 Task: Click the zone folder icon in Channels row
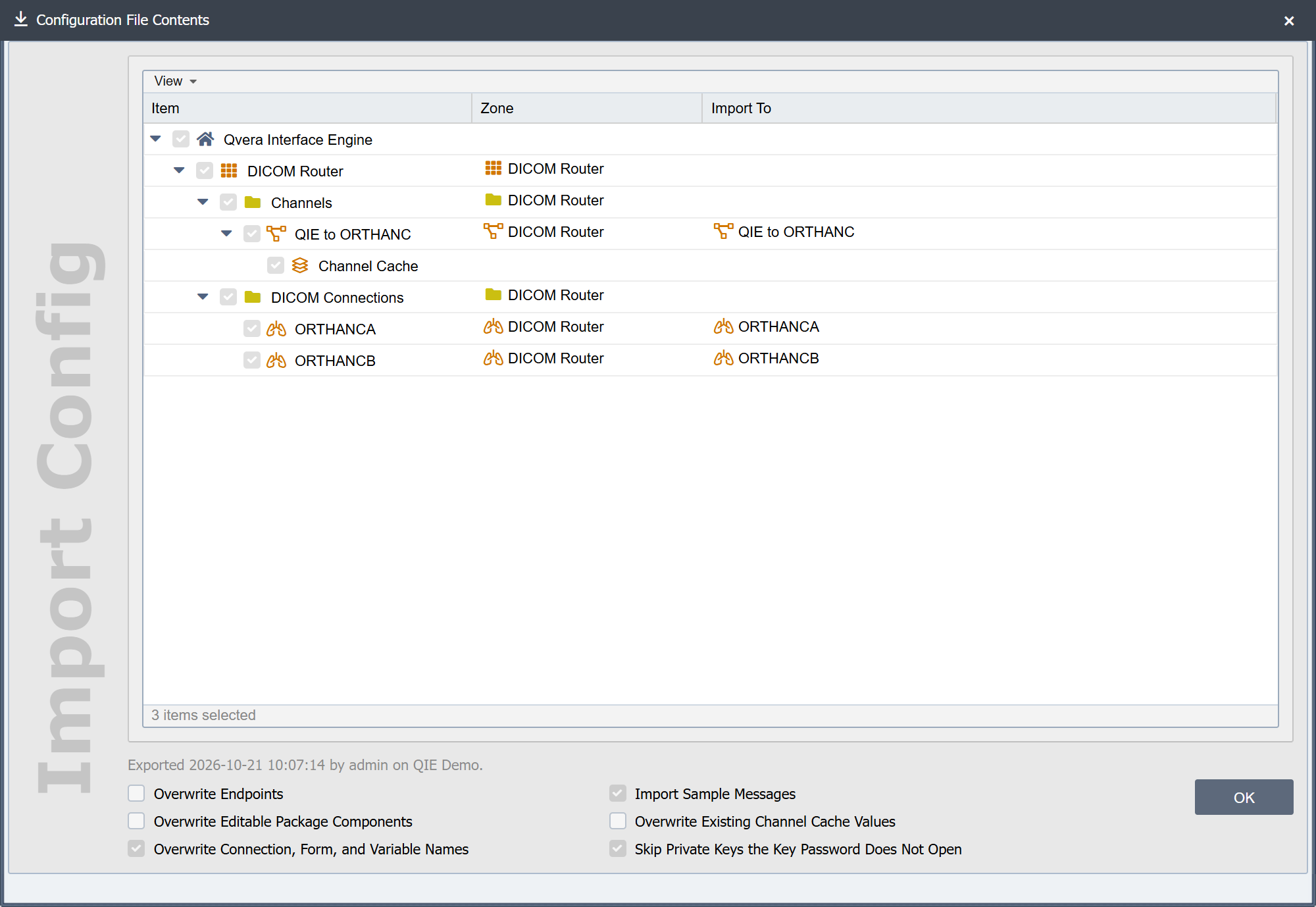tap(493, 199)
